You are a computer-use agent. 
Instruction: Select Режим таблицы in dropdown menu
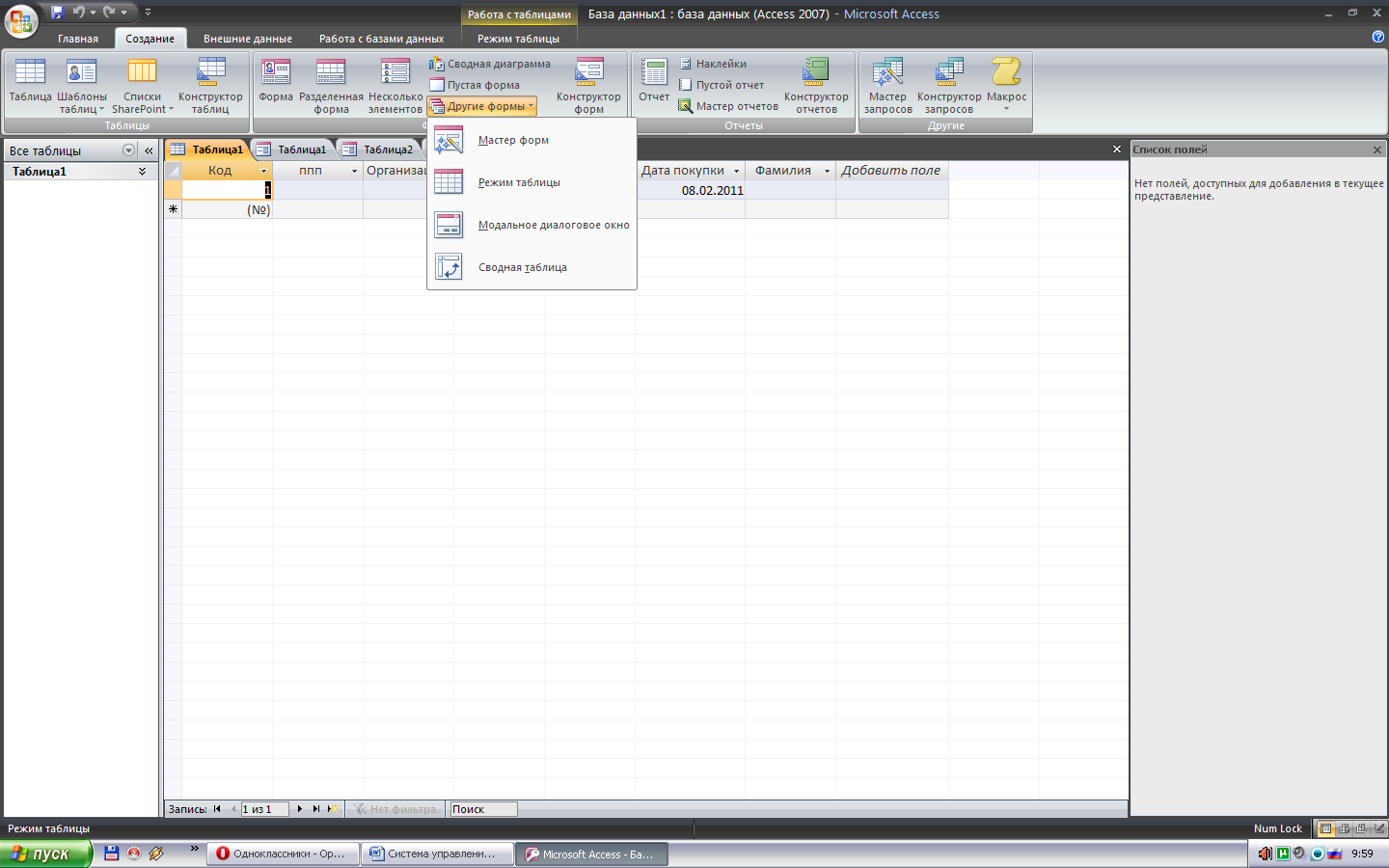531,182
